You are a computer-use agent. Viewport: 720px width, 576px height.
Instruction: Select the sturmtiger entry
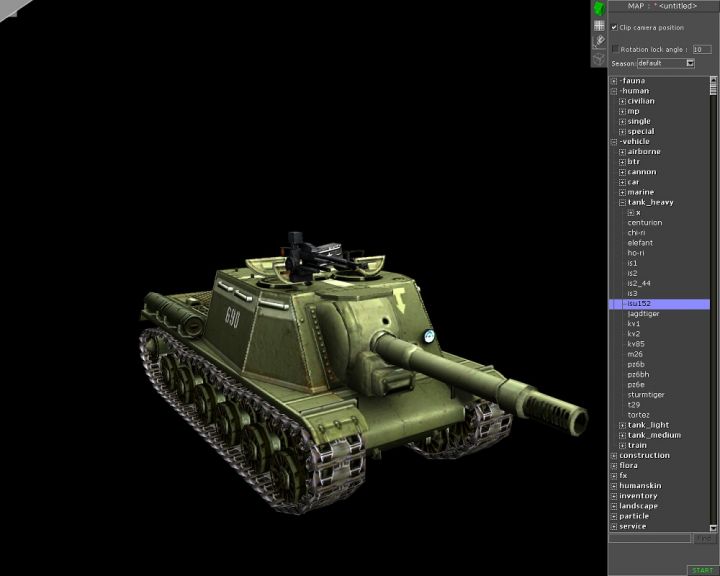[645, 395]
